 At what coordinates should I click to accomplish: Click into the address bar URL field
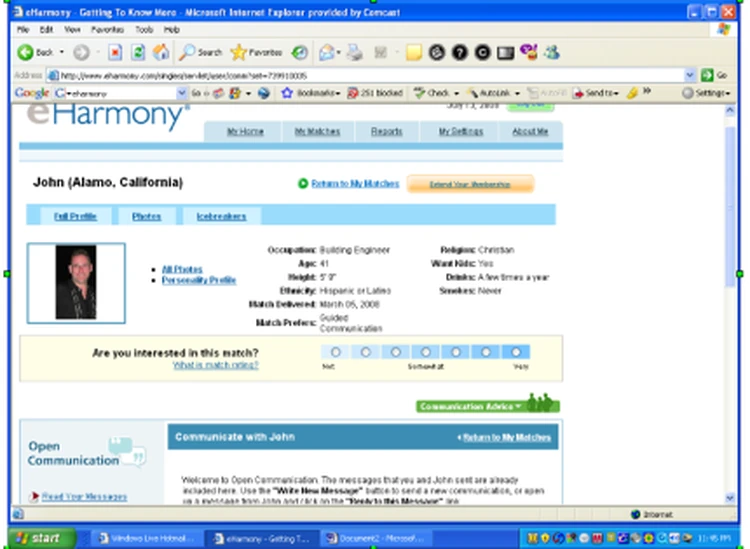coord(366,75)
